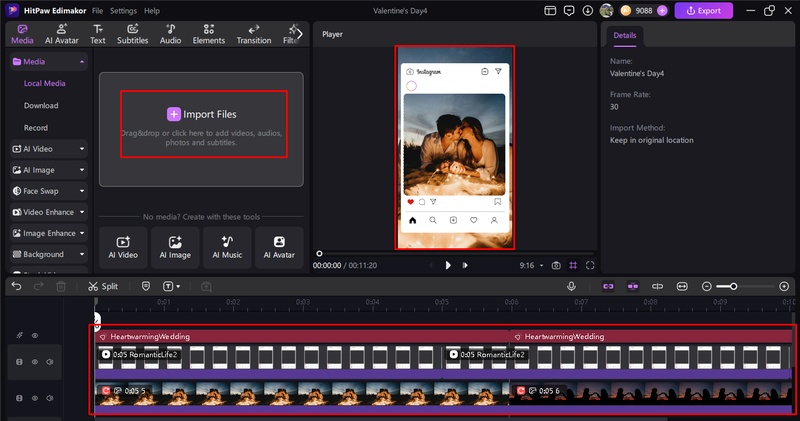Expand the Face Swap section
This screenshot has width=800, height=421.
pyautogui.click(x=82, y=191)
